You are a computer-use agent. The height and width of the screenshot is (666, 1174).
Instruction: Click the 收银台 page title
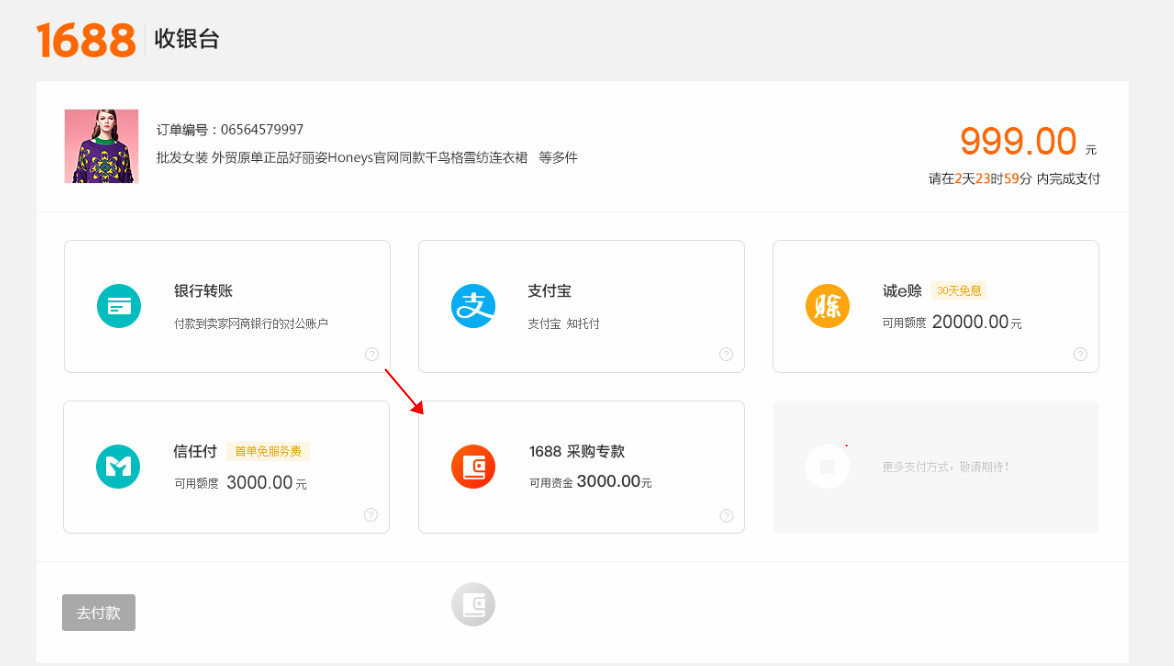[186, 39]
